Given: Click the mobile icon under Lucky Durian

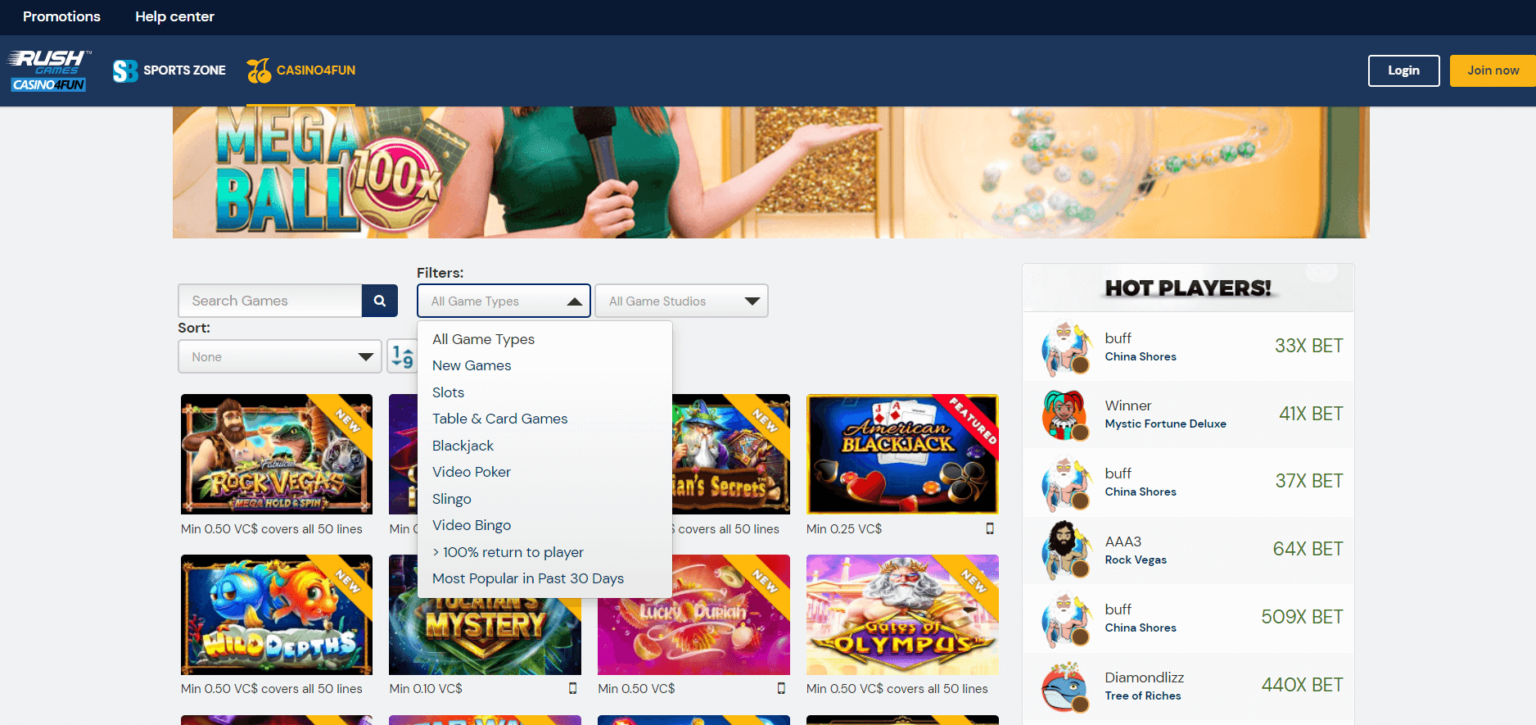Looking at the screenshot, I should [781, 688].
